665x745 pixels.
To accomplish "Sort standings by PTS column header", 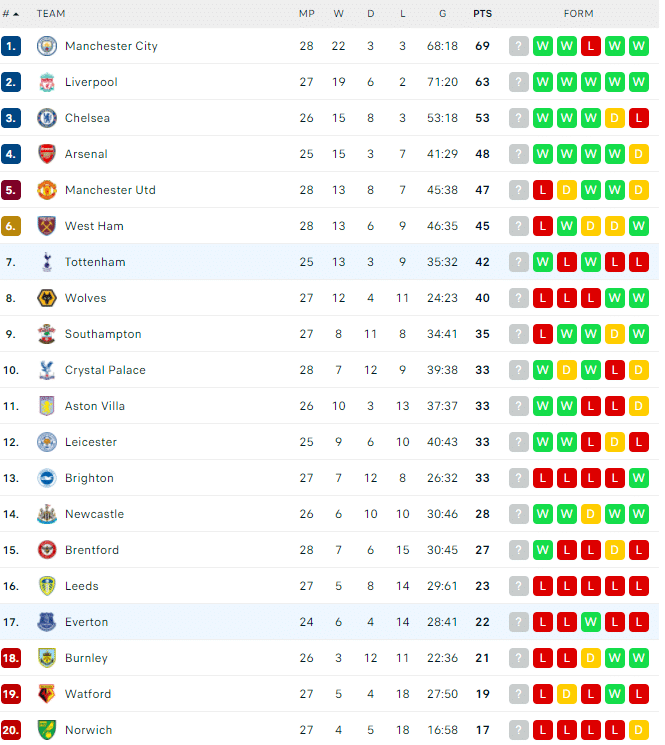I will (x=483, y=14).
